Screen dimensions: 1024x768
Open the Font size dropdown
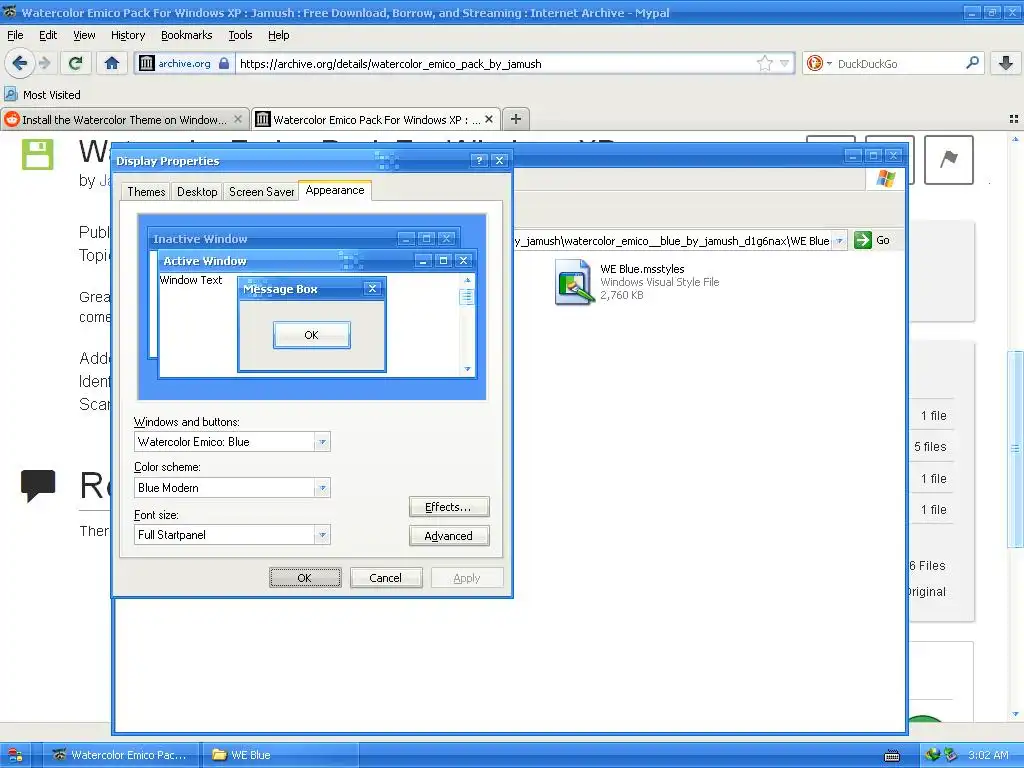[x=322, y=535]
